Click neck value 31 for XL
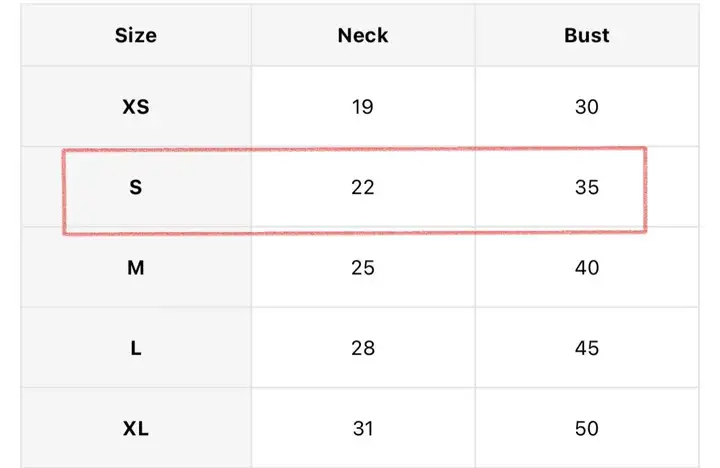 tap(363, 429)
